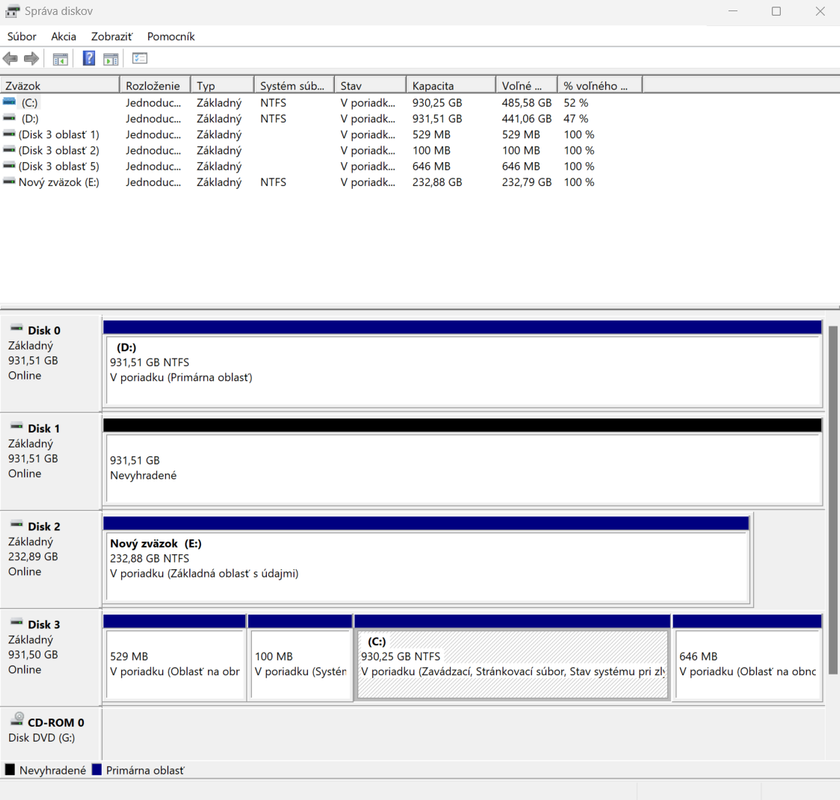Close the Správa diskov window
The height and width of the screenshot is (800, 840).
click(820, 11)
